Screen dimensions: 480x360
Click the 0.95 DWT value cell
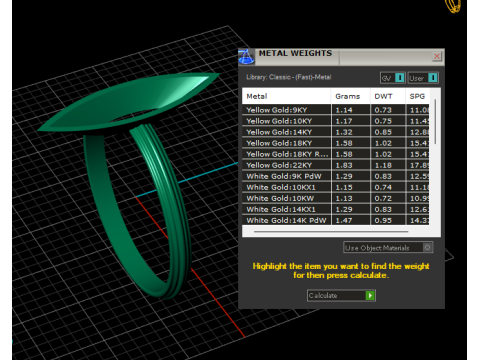coord(388,220)
